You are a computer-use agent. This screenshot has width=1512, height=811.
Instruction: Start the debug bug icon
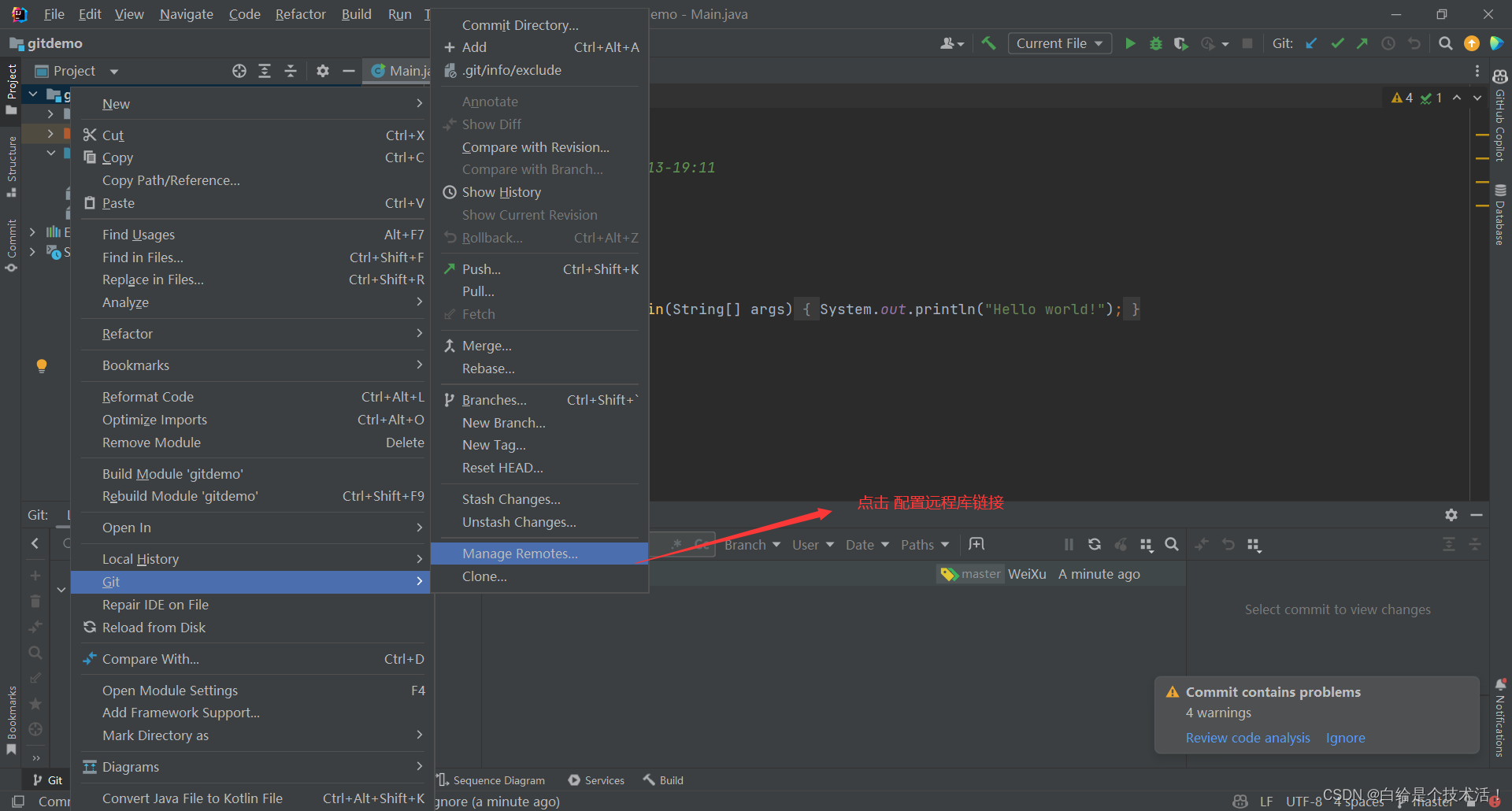click(x=1156, y=43)
